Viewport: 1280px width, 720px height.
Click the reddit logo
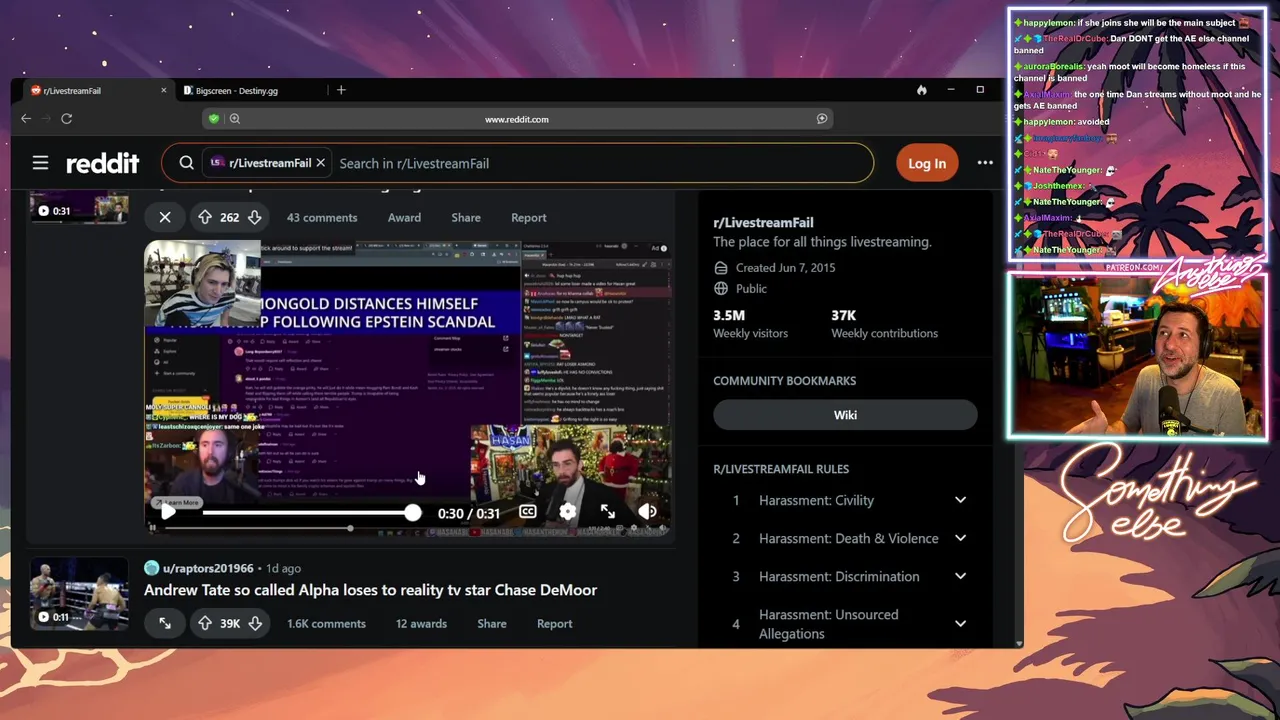tap(102, 163)
